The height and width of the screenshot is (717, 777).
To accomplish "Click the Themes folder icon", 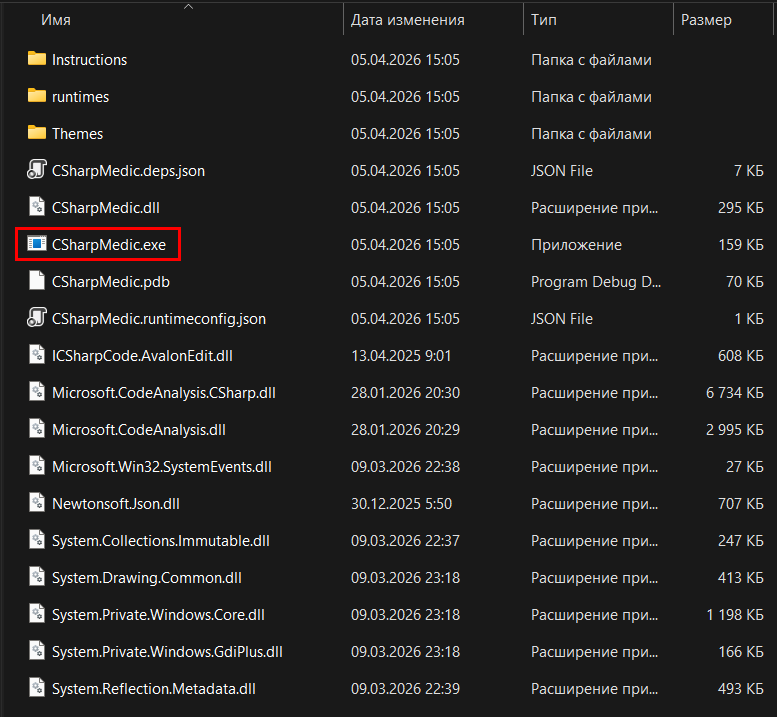I will click(37, 133).
